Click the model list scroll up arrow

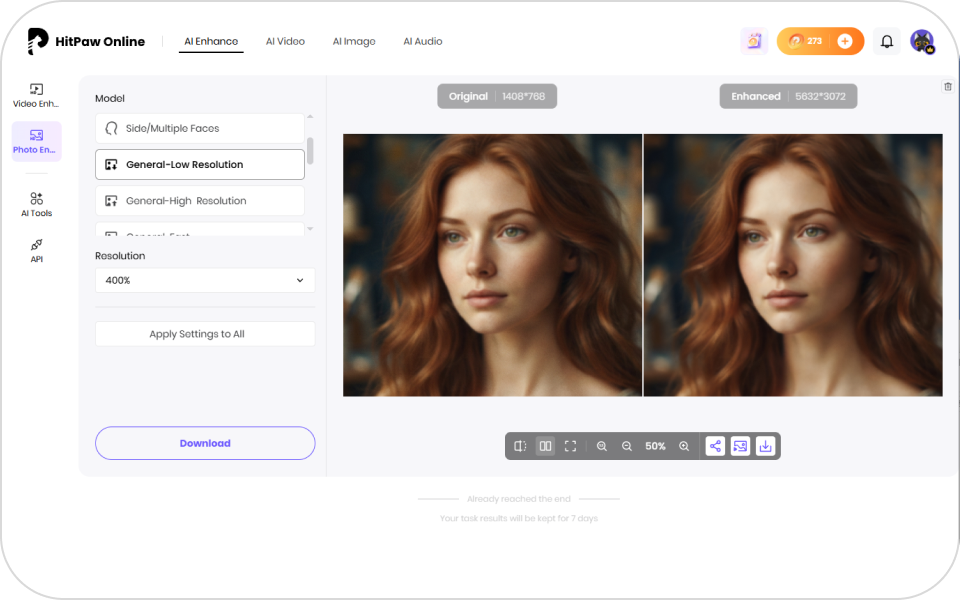[310, 116]
